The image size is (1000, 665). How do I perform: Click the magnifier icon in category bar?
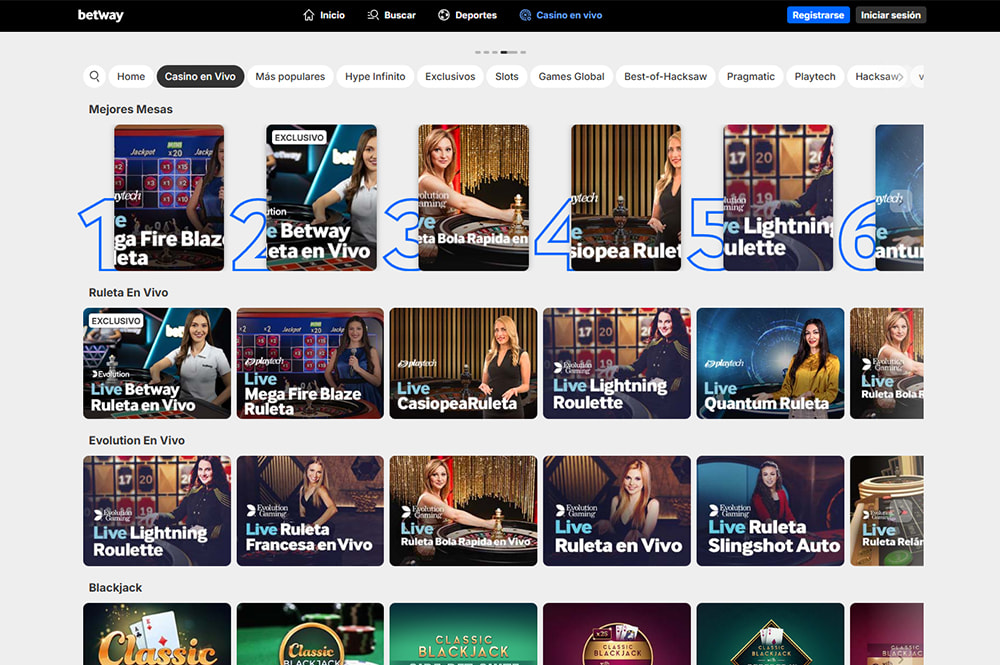94,77
